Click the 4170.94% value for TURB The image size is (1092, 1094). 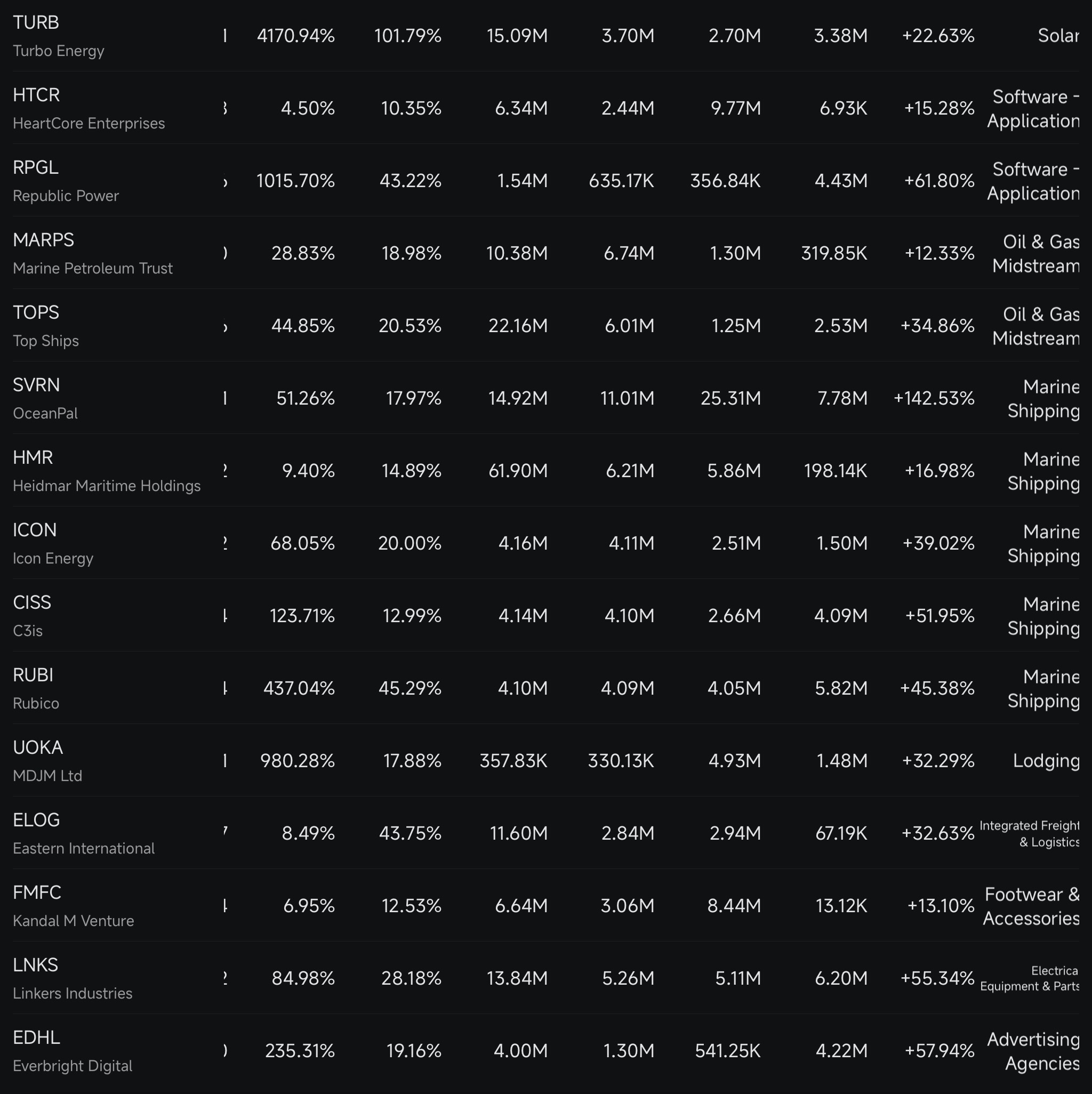(x=295, y=36)
